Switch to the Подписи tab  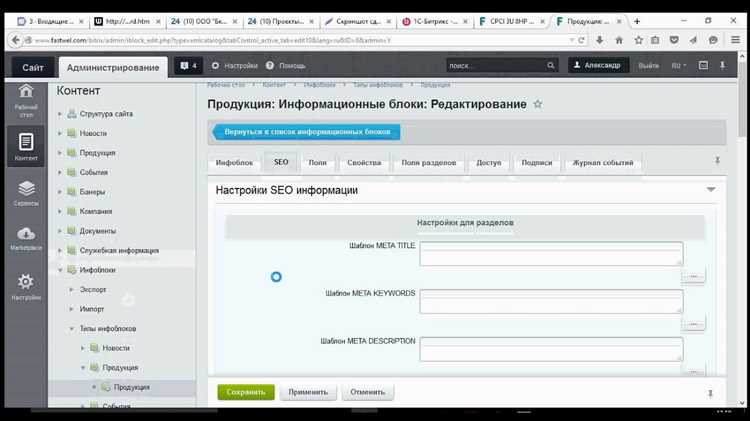coord(537,163)
